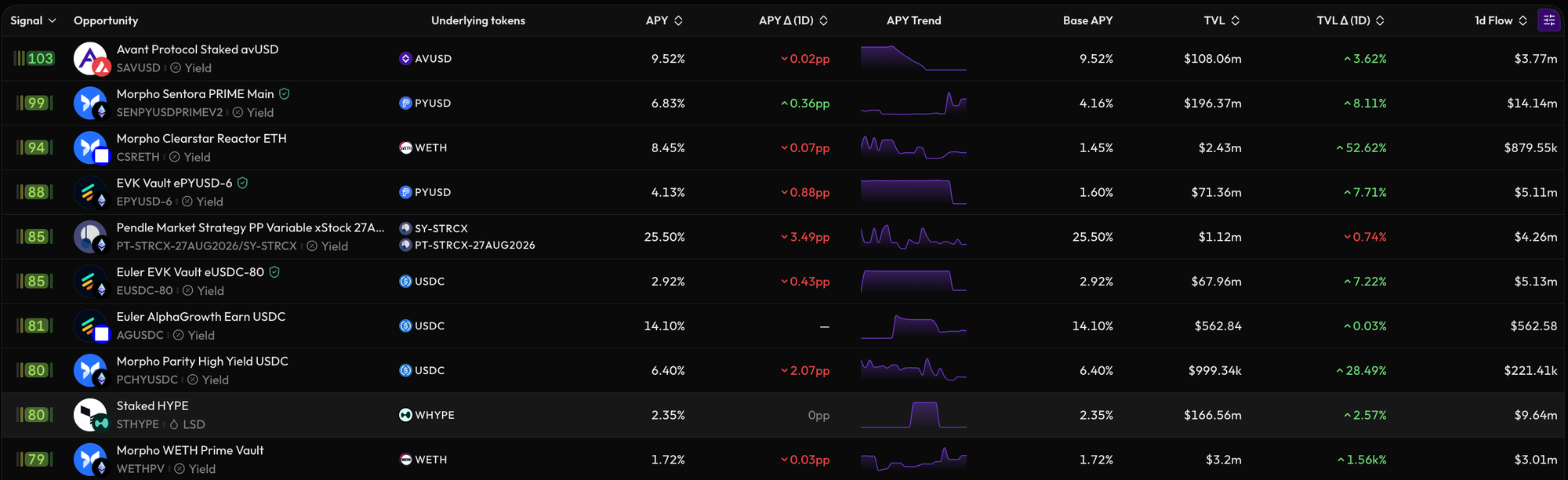Click the AVUSD token icon
The image size is (1568, 480).
point(405,59)
